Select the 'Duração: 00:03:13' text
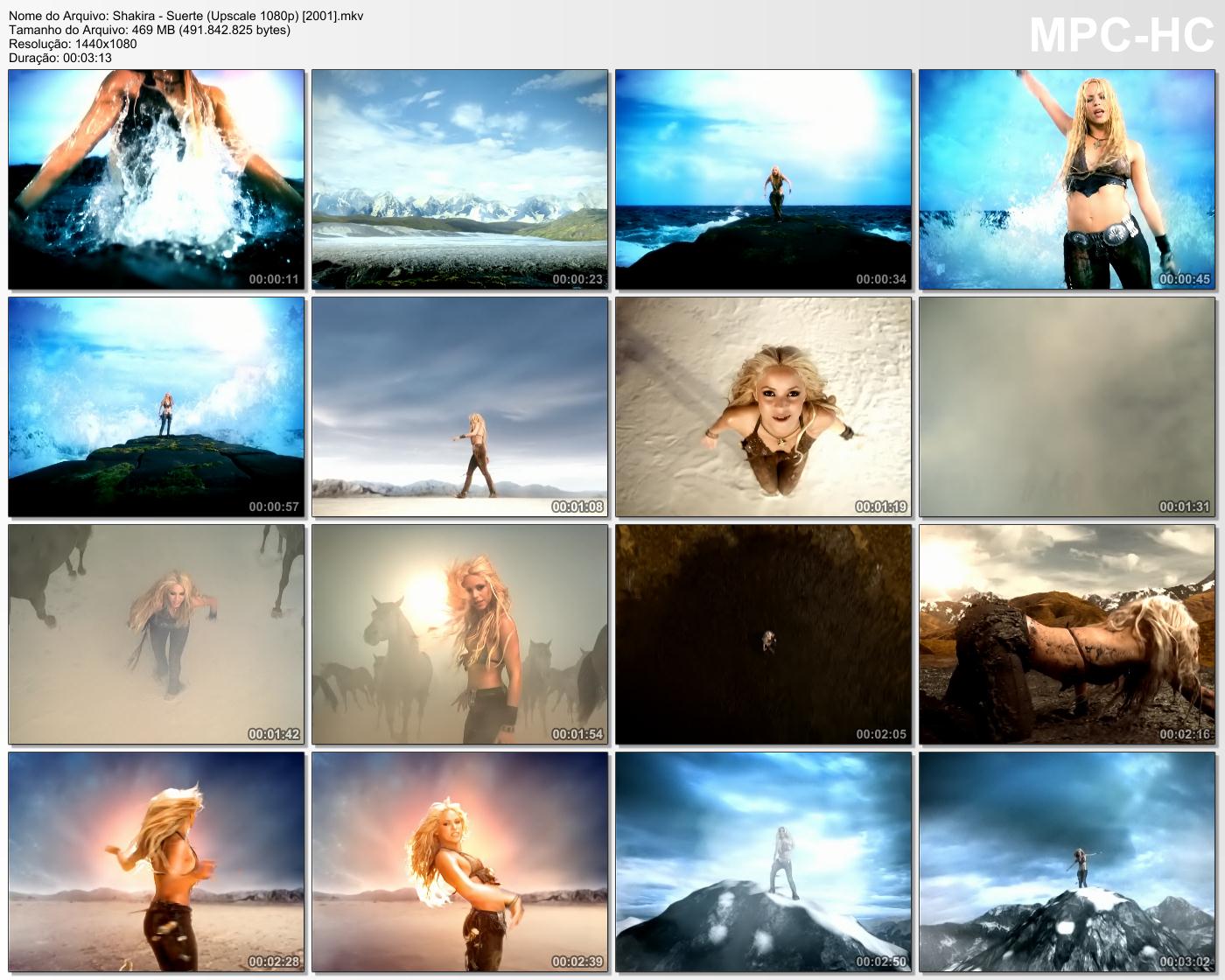The width and height of the screenshot is (1225, 980). 60,58
